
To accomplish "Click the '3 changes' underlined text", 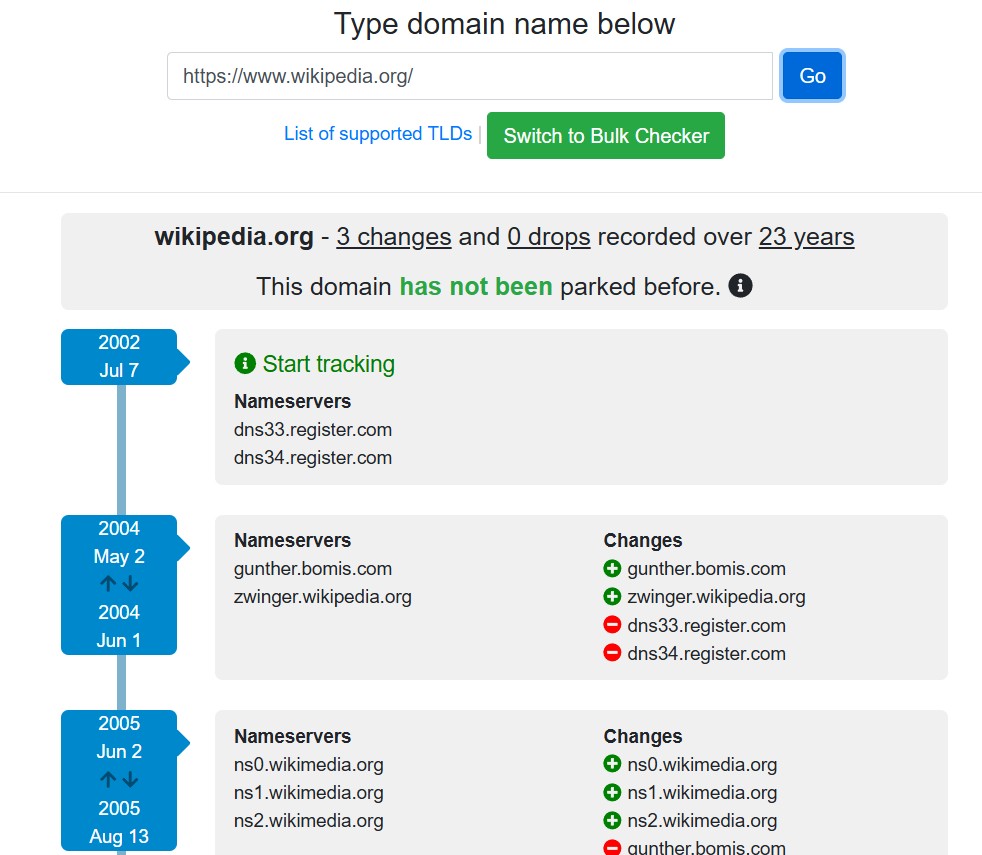I will click(x=393, y=237).
